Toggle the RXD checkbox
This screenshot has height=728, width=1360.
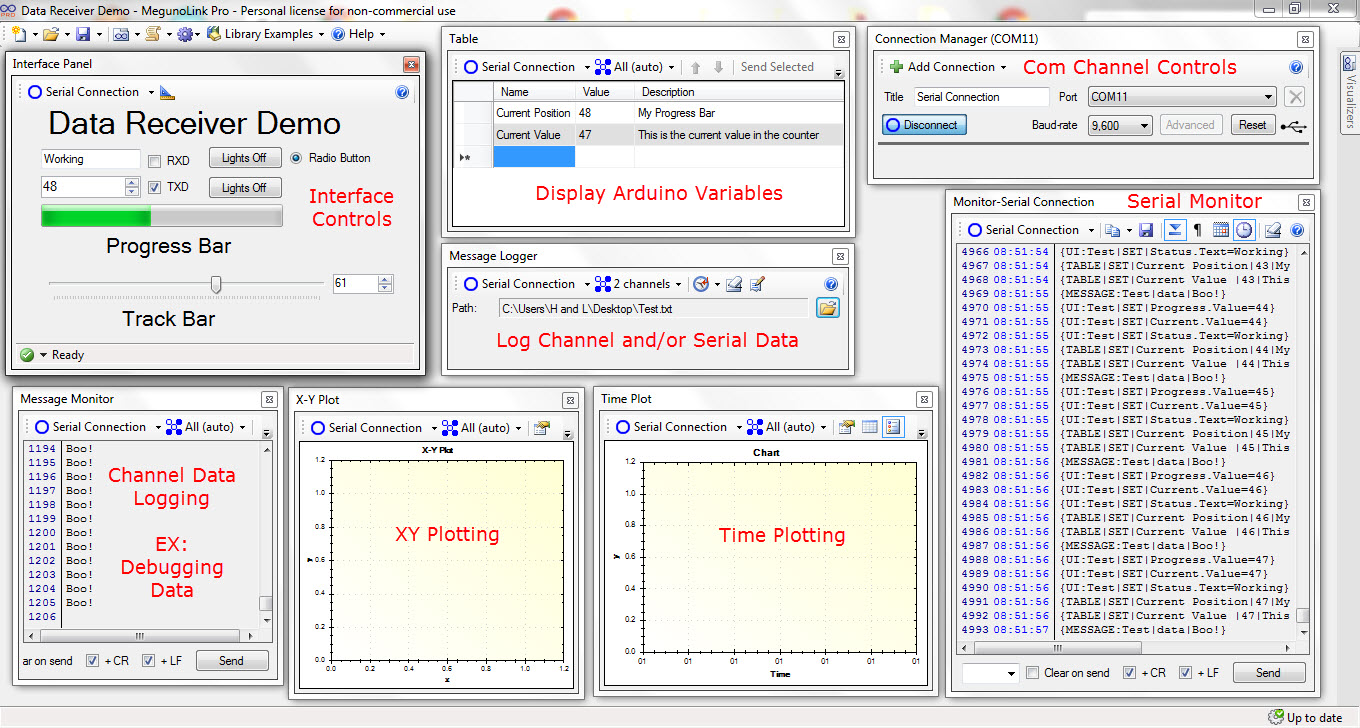point(154,161)
